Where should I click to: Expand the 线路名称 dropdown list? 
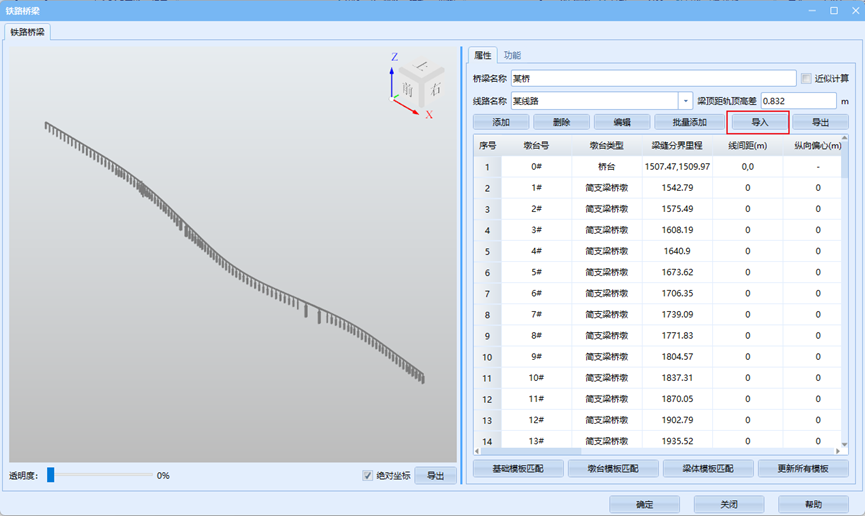point(685,101)
